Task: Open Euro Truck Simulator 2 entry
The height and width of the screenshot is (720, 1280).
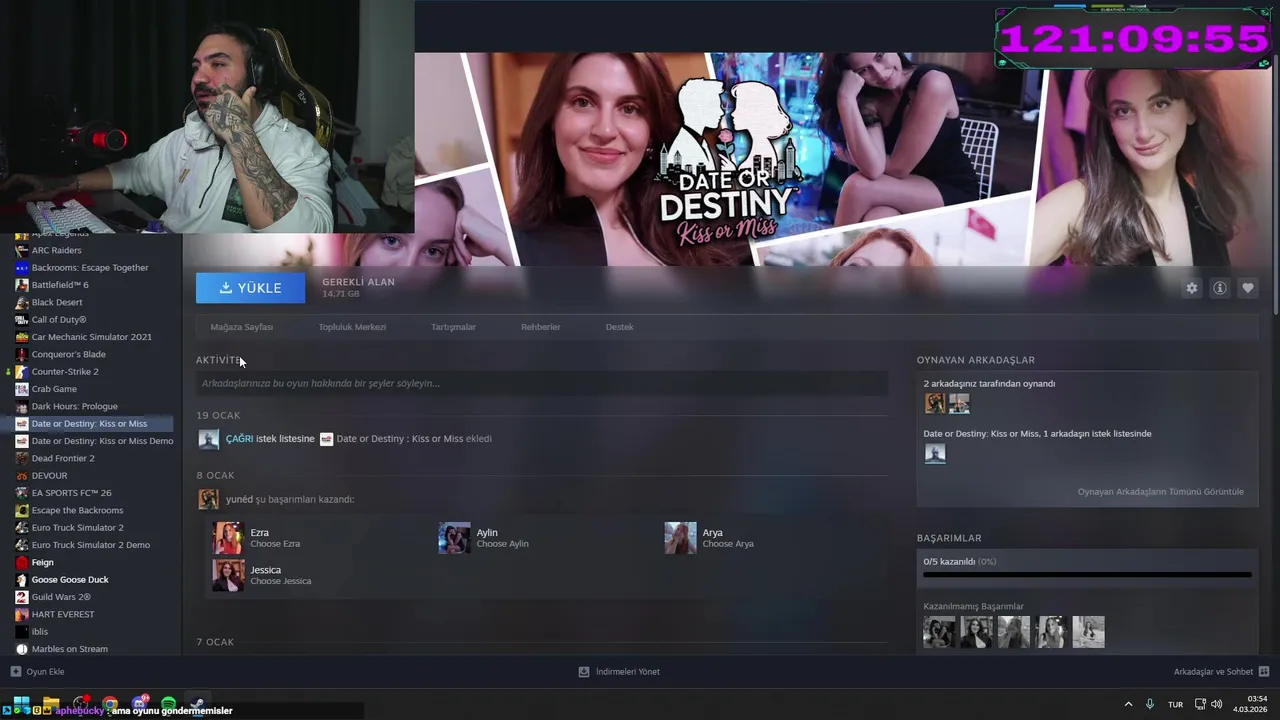Action: coord(77,528)
